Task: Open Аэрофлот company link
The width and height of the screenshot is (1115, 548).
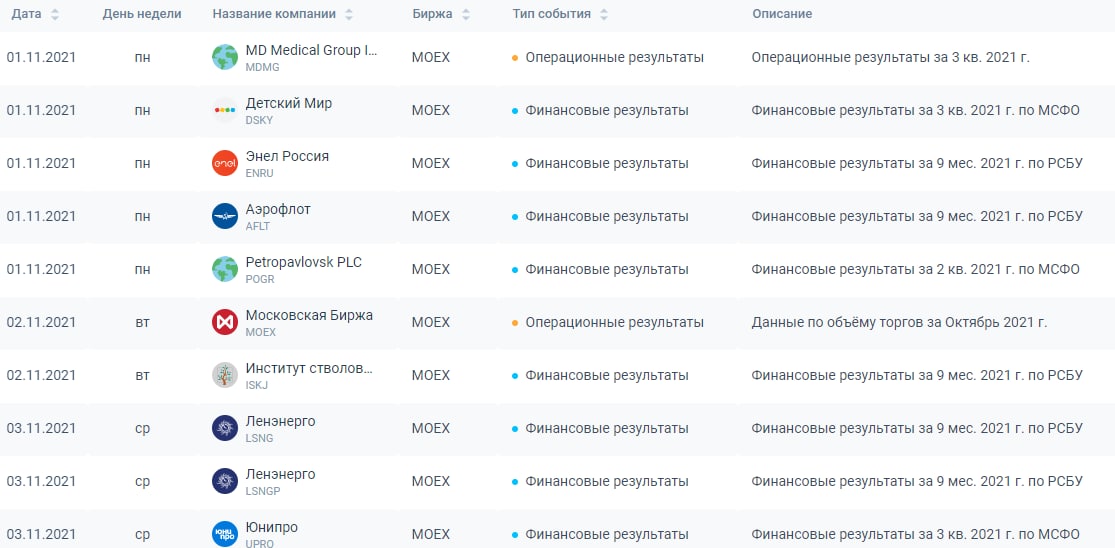Action: [278, 209]
